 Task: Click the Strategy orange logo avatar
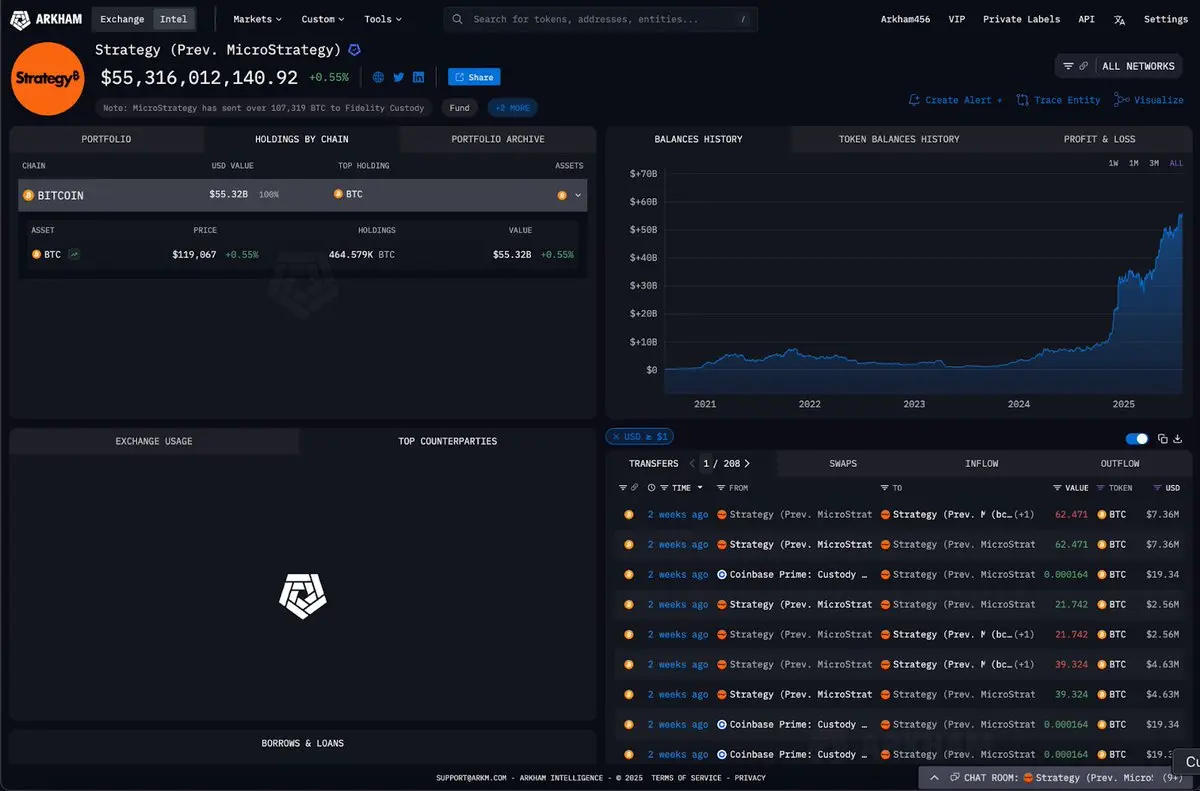pos(47,79)
